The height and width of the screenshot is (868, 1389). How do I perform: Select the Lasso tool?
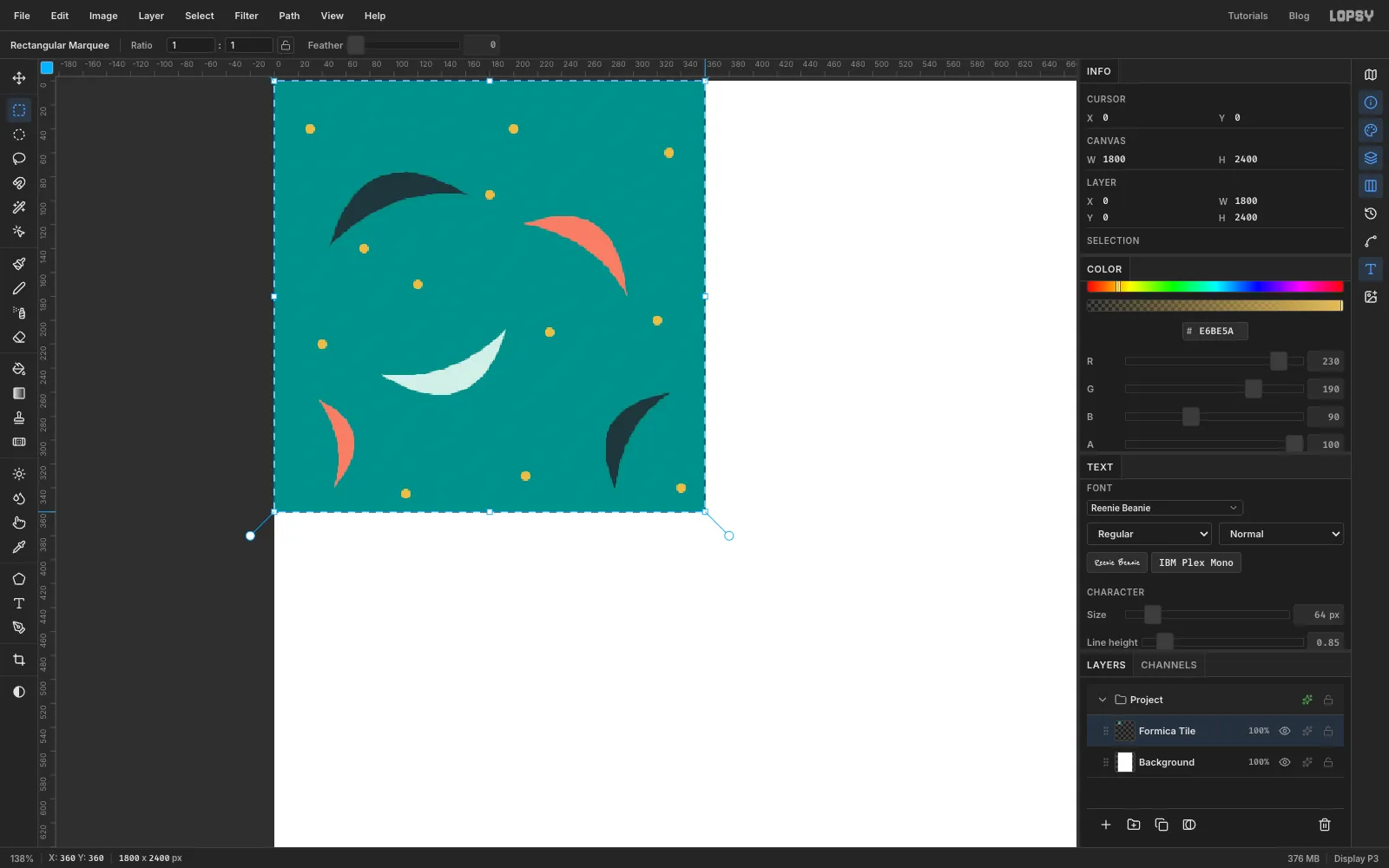[19, 159]
